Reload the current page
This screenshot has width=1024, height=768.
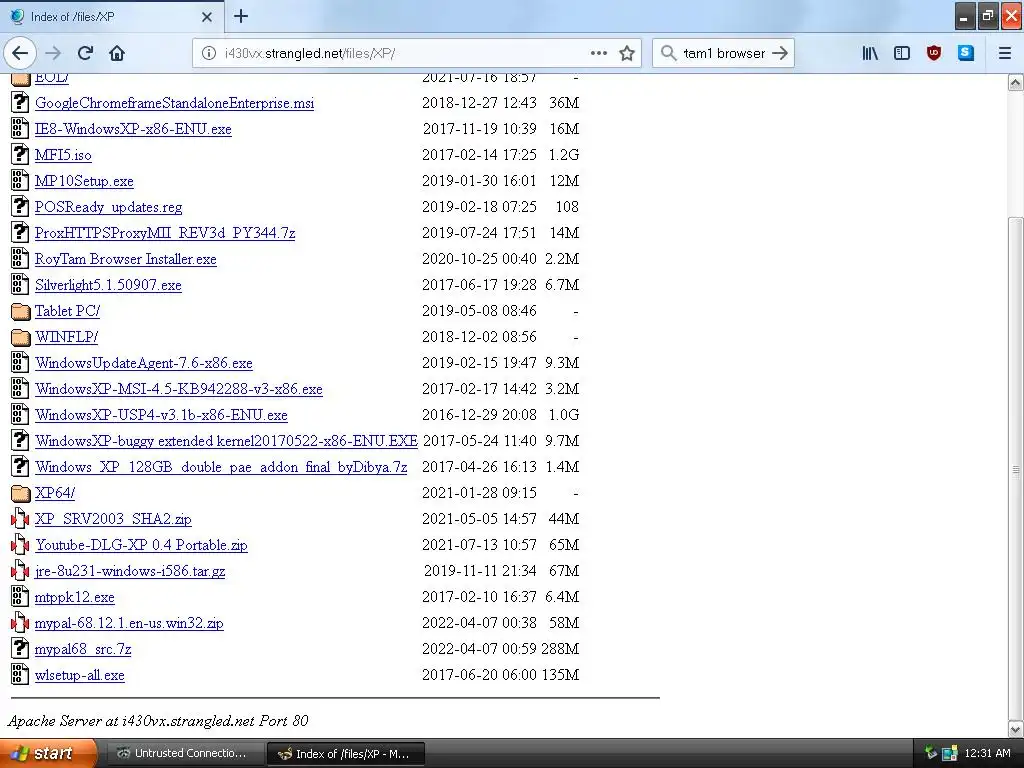pyautogui.click(x=85, y=53)
